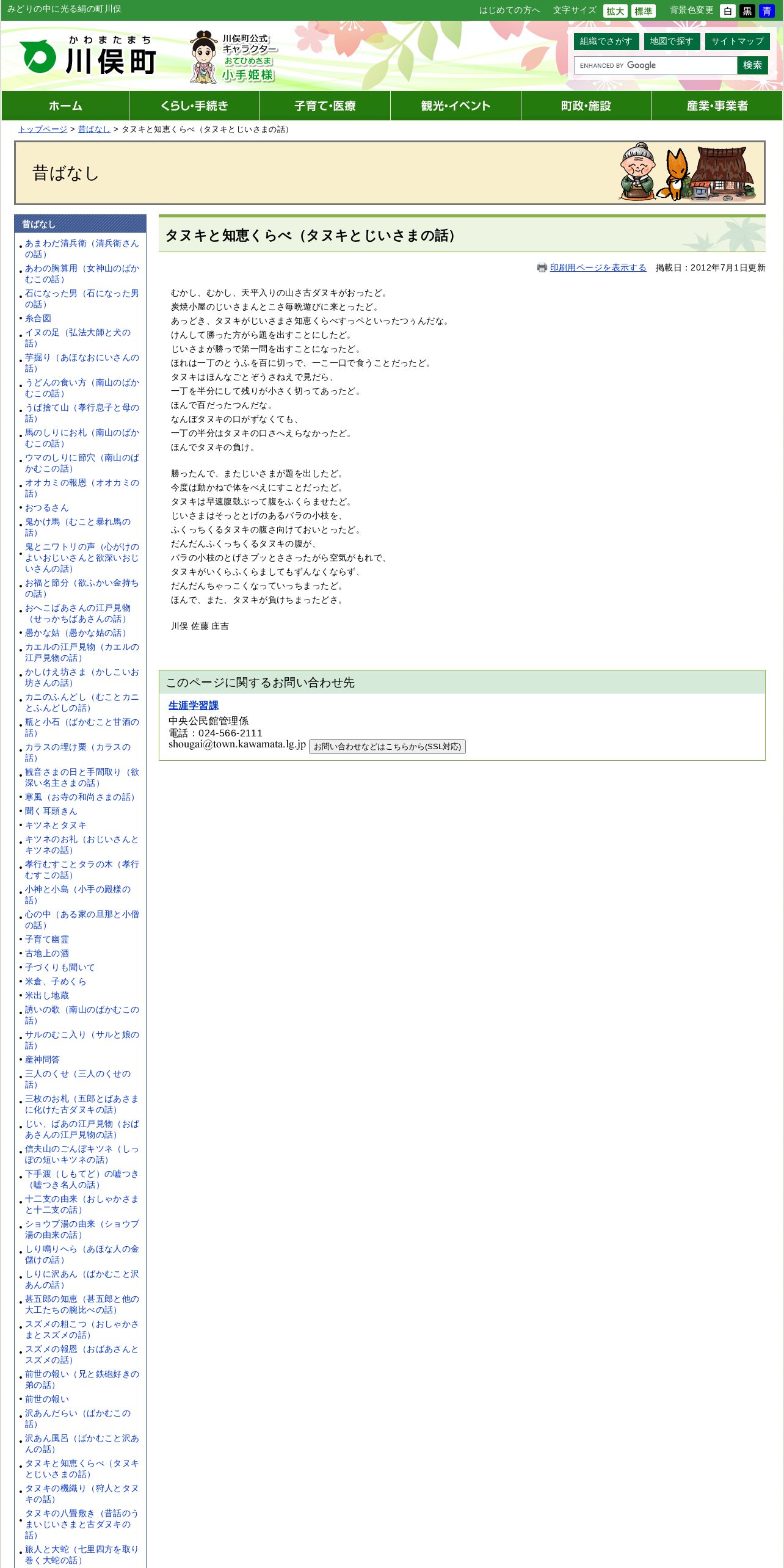Click the 小手姫様 character image
The height and width of the screenshot is (1568, 784).
233,57
